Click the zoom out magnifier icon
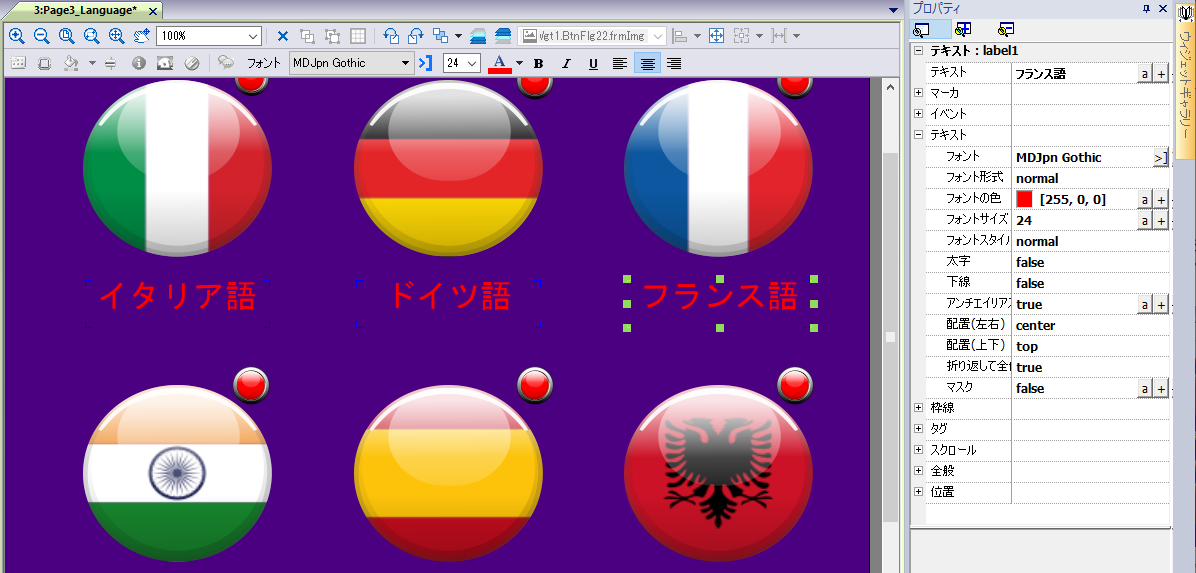The image size is (1196, 573). (41, 36)
